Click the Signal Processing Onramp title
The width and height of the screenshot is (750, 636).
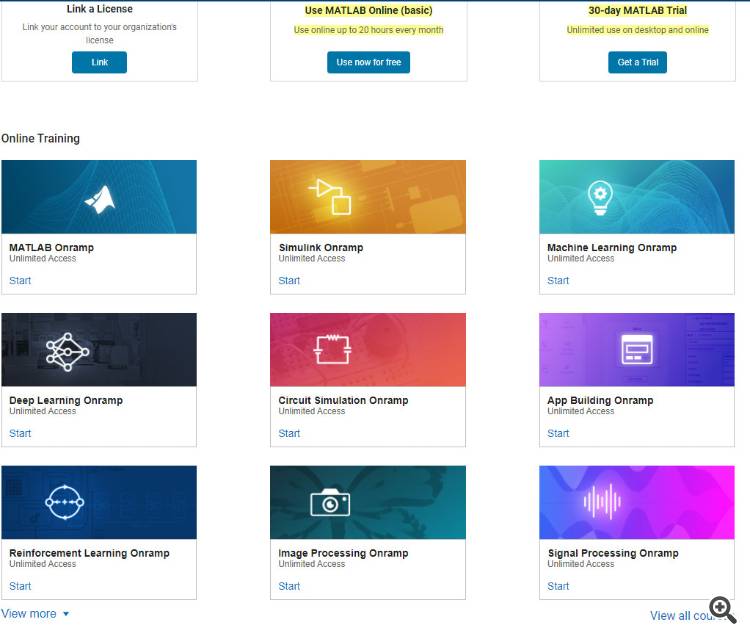click(613, 553)
